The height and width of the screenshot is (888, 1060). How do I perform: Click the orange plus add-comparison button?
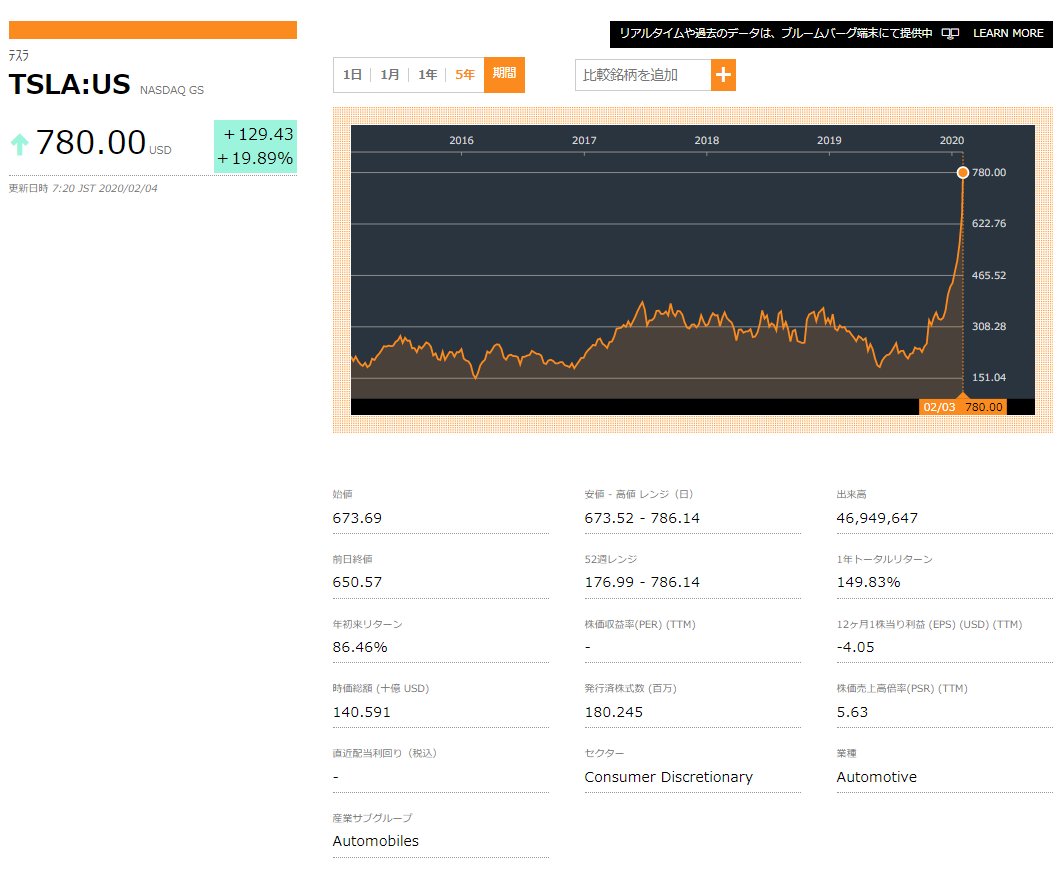723,75
